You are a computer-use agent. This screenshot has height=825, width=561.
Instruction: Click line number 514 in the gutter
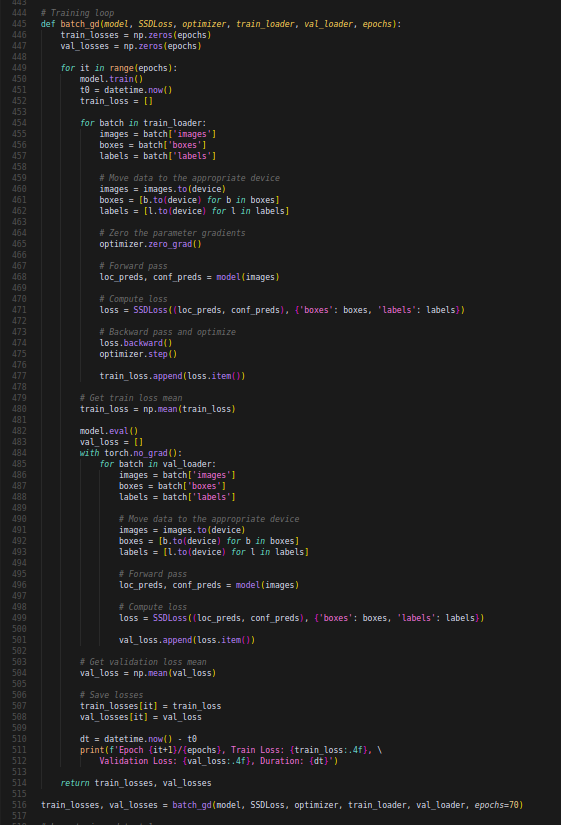pyautogui.click(x=19, y=783)
